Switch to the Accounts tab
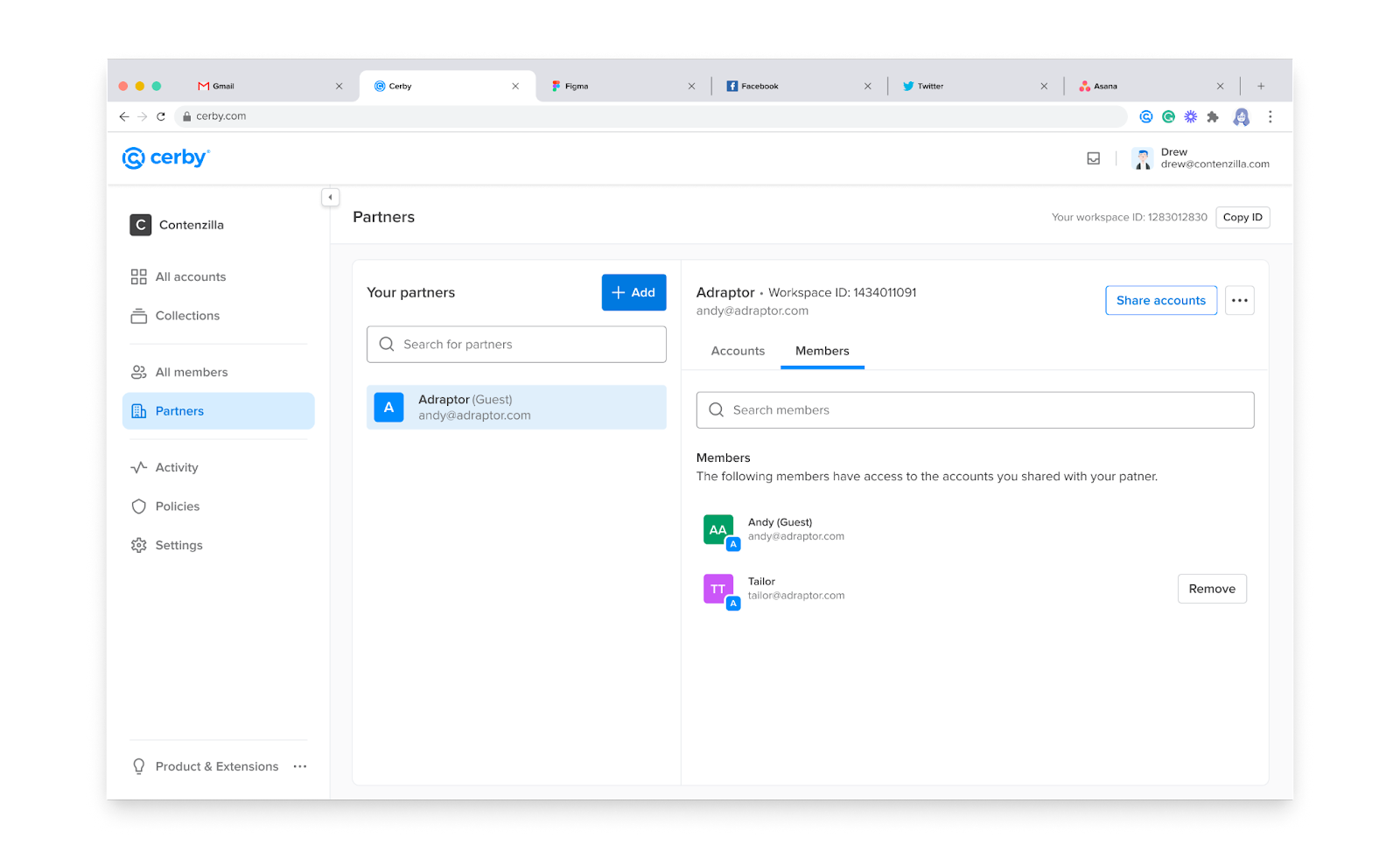The image size is (1400, 859). click(738, 351)
